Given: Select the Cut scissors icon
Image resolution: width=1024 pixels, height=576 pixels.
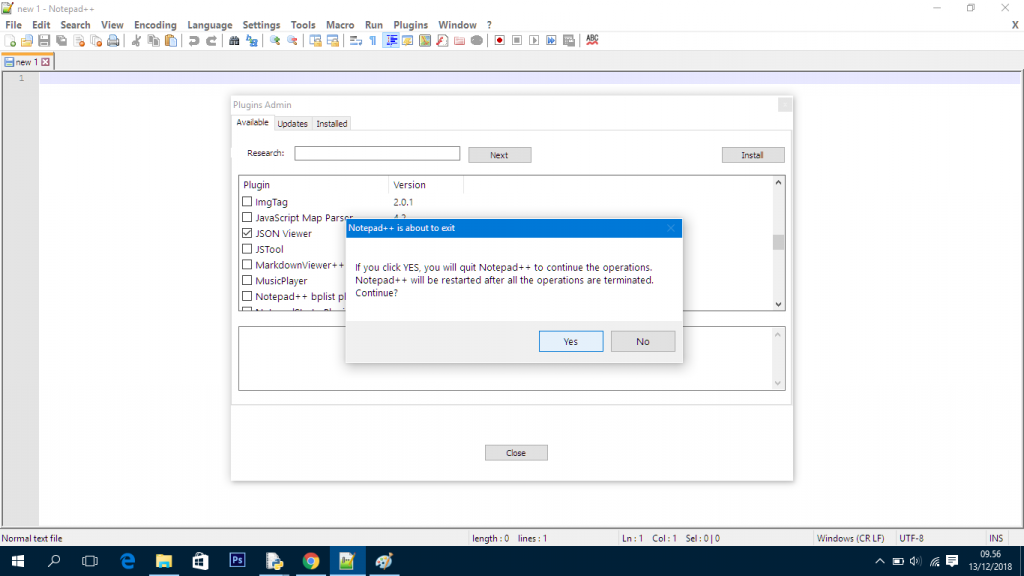Looking at the screenshot, I should click(136, 41).
